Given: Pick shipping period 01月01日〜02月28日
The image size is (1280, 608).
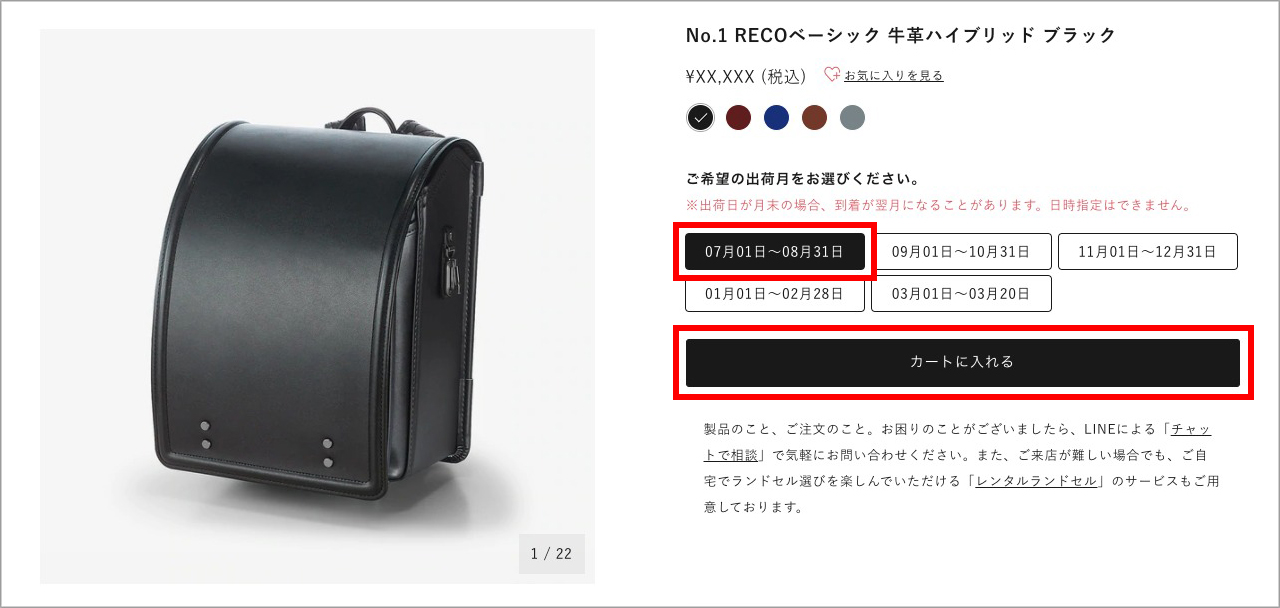Looking at the screenshot, I should (x=775, y=294).
